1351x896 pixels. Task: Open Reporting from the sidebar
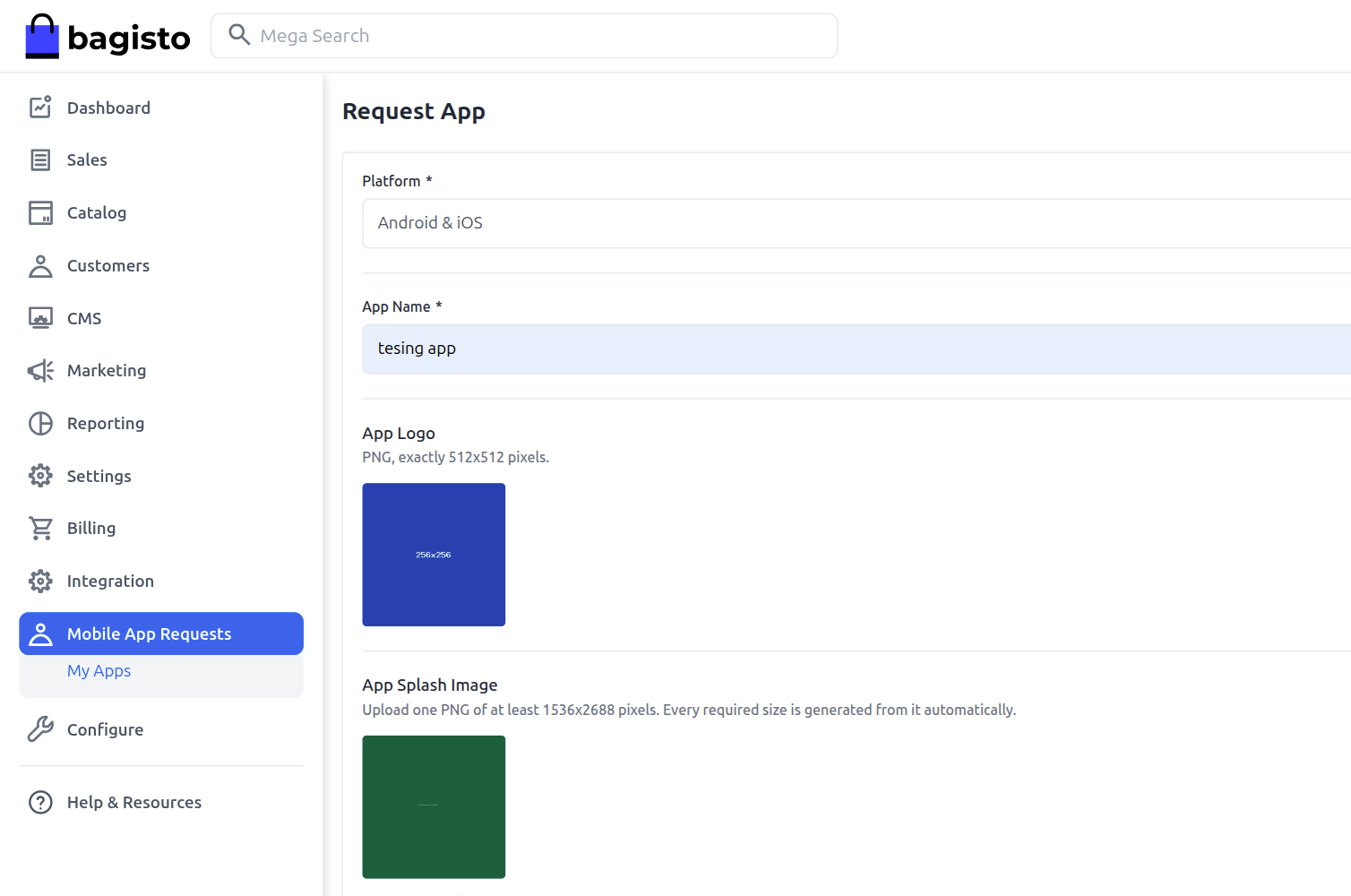pyautogui.click(x=106, y=423)
